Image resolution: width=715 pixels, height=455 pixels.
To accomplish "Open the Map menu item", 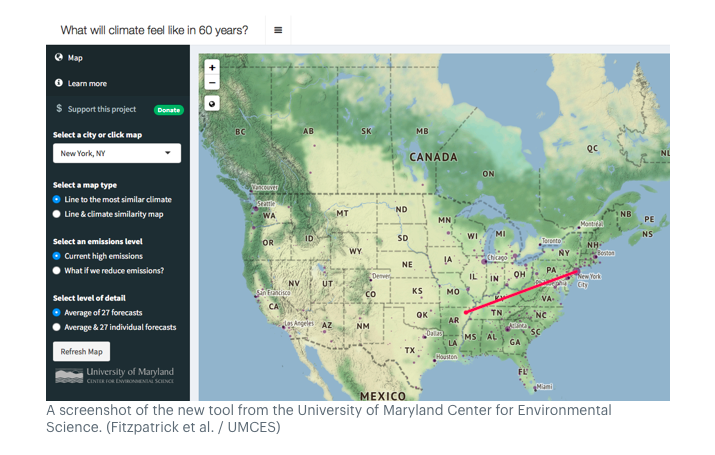I will coord(75,58).
